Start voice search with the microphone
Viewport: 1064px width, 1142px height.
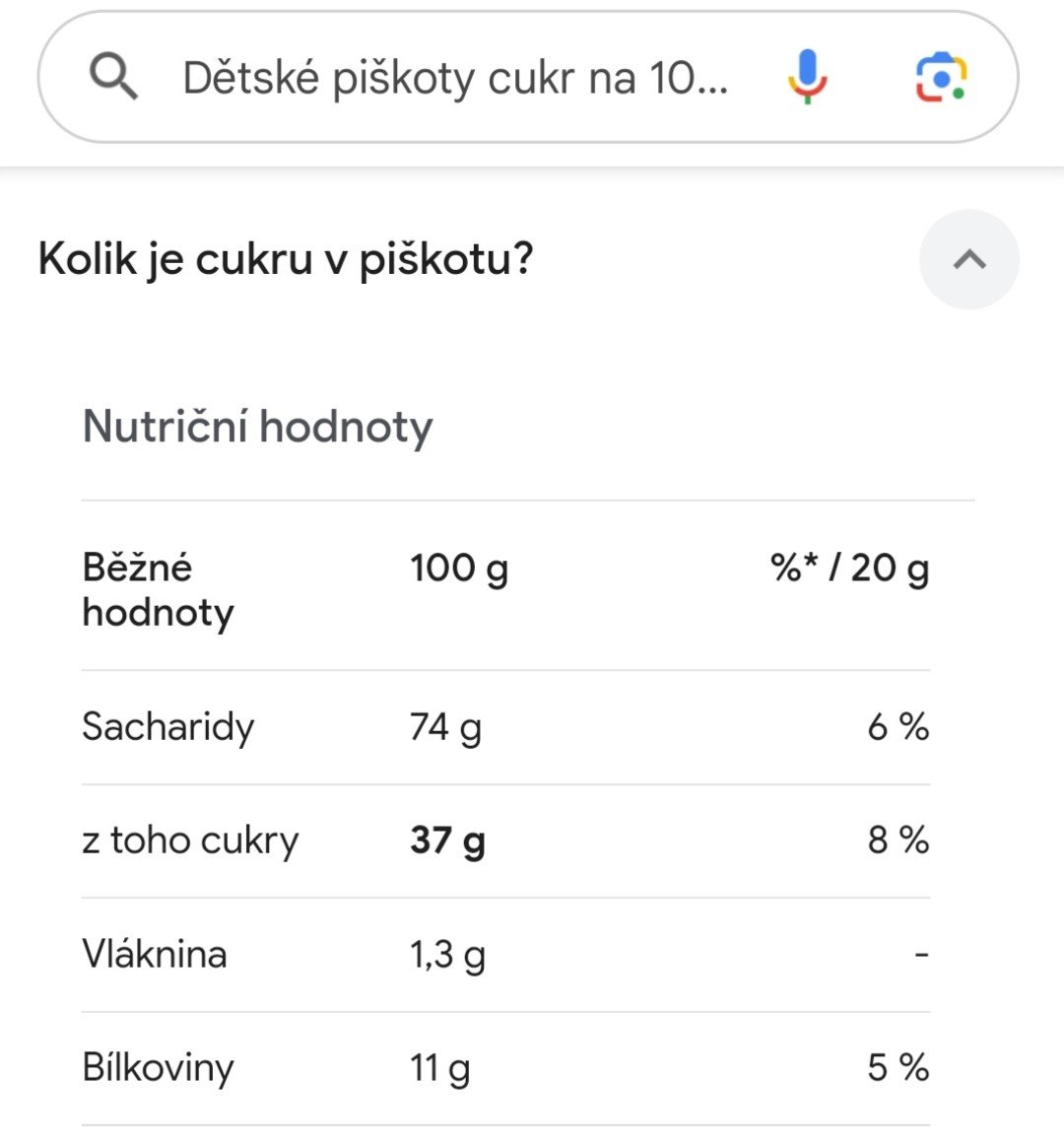tap(807, 77)
